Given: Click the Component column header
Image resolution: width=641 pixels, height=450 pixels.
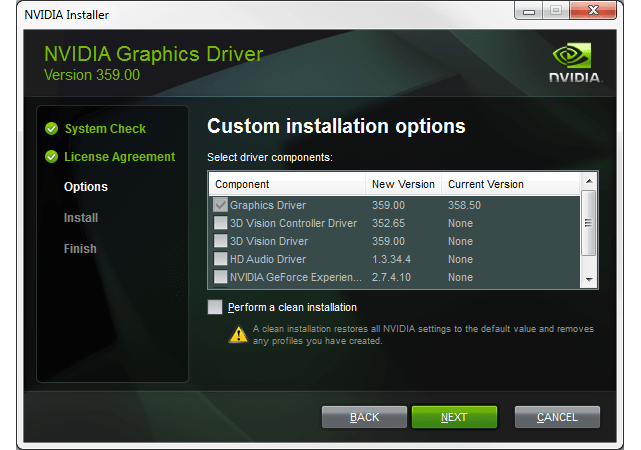Looking at the screenshot, I should pyautogui.click(x=287, y=184).
